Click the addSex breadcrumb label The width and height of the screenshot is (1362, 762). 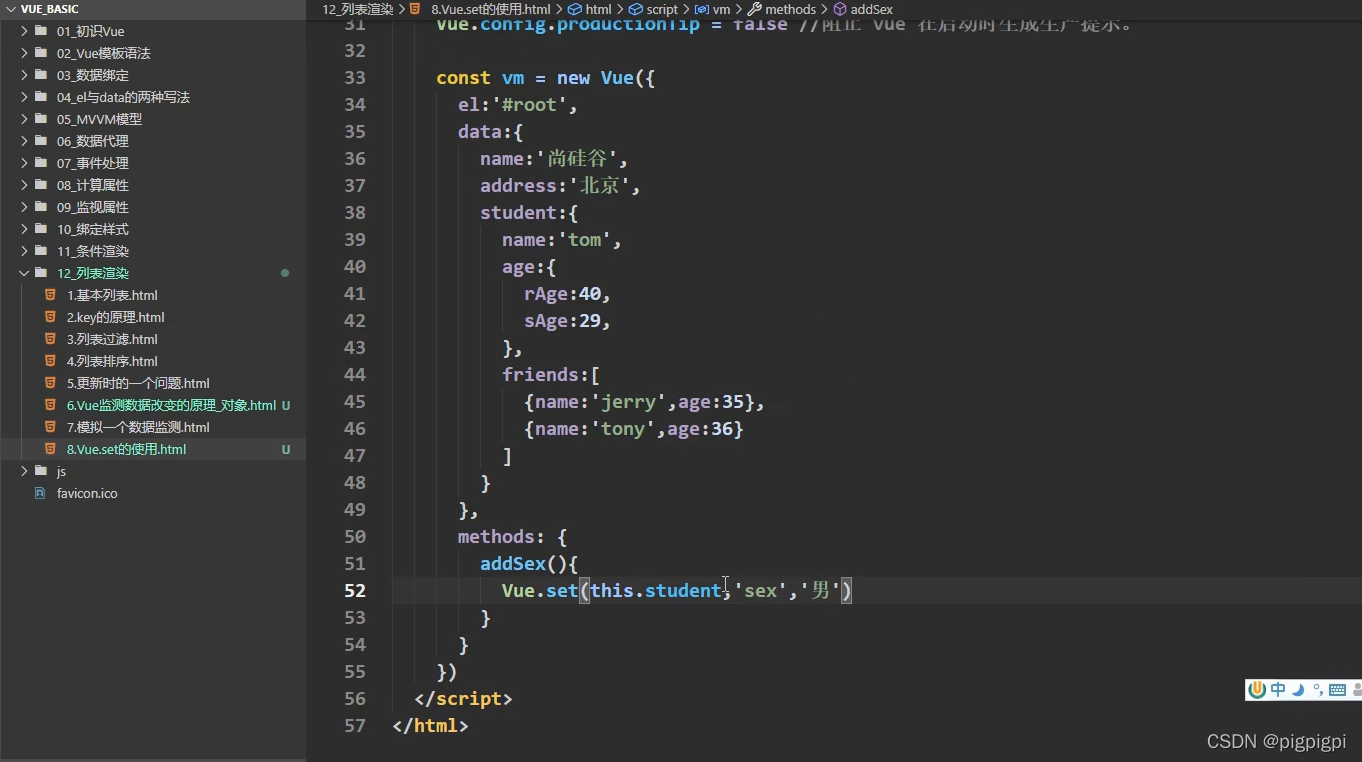pos(872,9)
